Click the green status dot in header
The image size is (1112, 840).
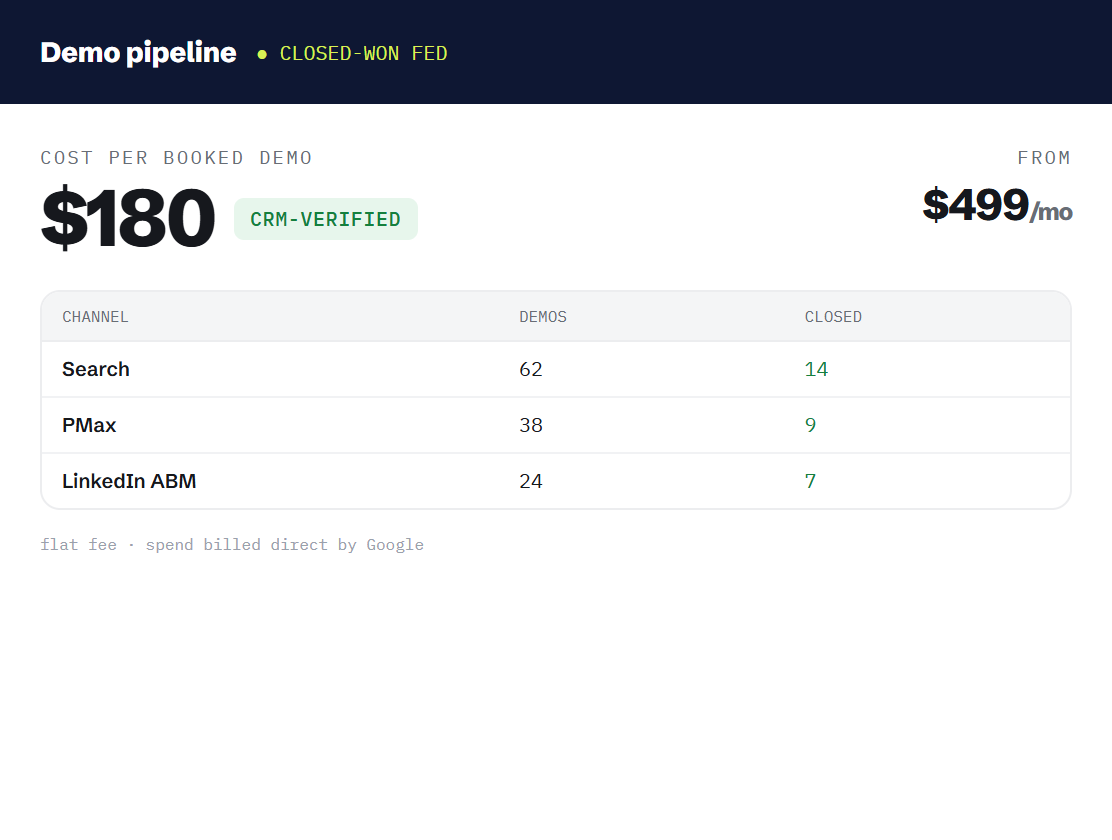point(262,54)
